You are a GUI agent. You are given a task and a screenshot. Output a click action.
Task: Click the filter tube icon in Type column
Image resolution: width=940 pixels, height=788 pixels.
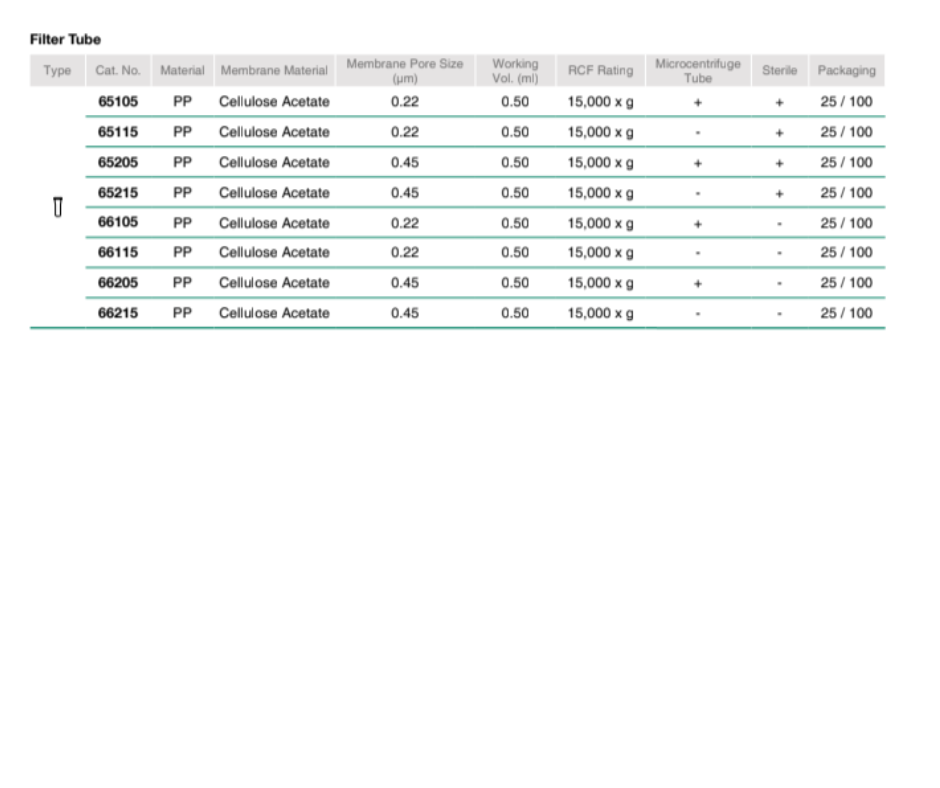pyautogui.click(x=57, y=207)
